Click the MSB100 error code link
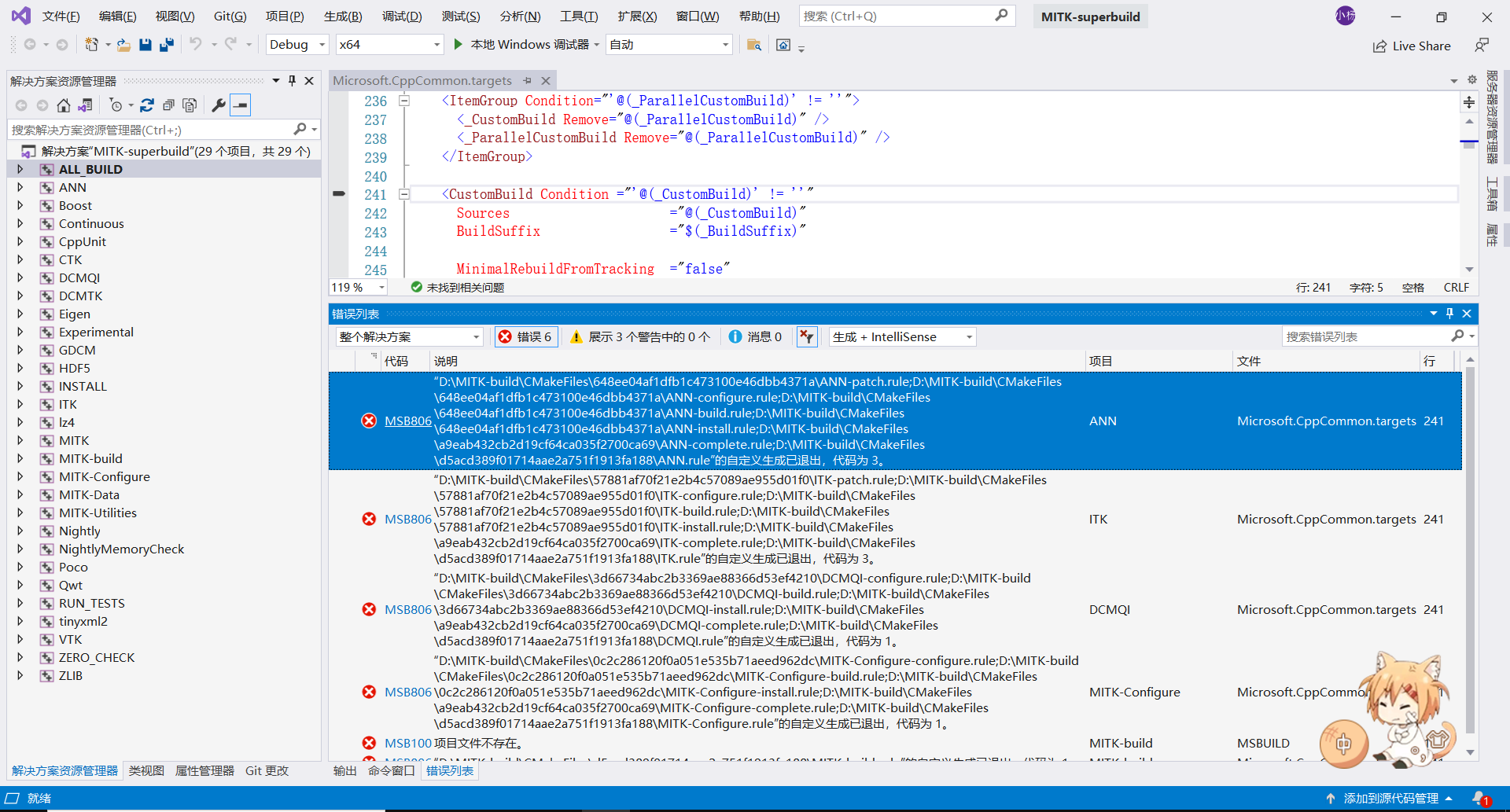 pos(408,744)
